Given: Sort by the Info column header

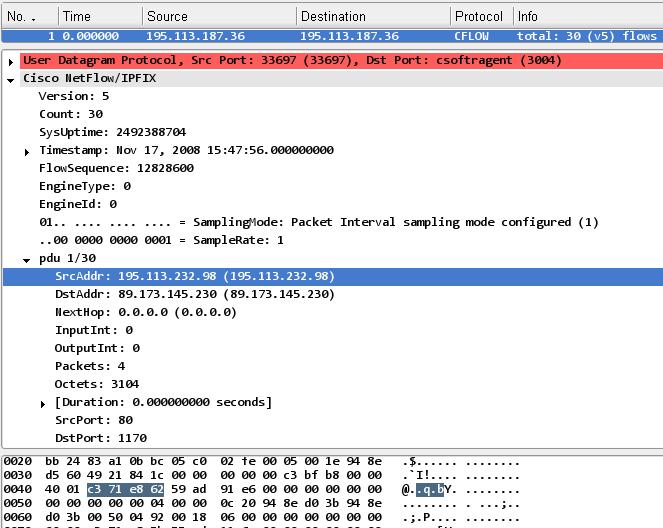Looking at the screenshot, I should 588,17.
